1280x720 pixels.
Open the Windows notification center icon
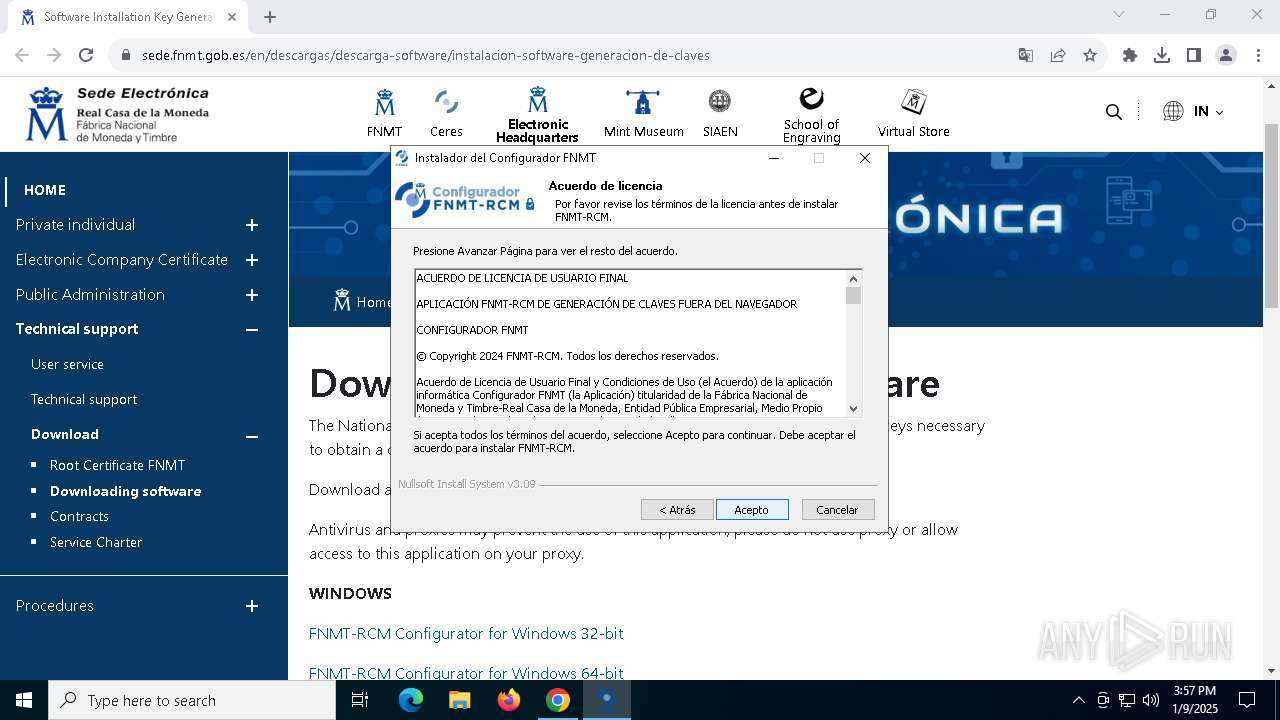pyautogui.click(x=1247, y=700)
